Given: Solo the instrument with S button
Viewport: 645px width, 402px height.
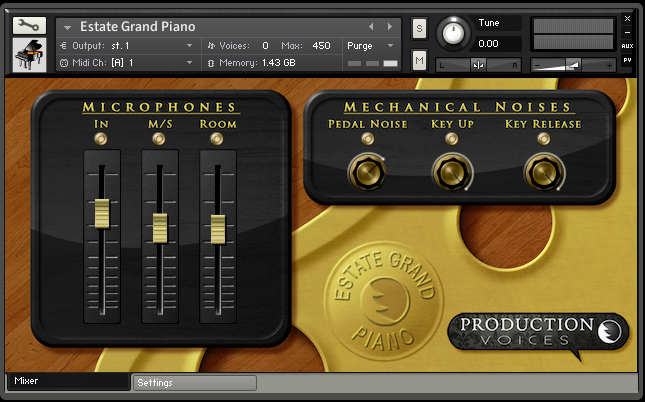Looking at the screenshot, I should click(x=419, y=28).
